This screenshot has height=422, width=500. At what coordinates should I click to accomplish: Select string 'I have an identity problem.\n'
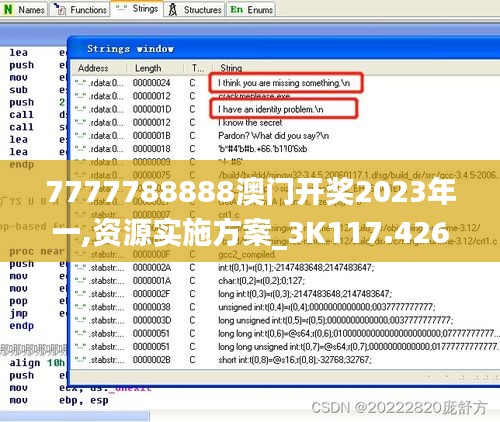click(x=271, y=109)
